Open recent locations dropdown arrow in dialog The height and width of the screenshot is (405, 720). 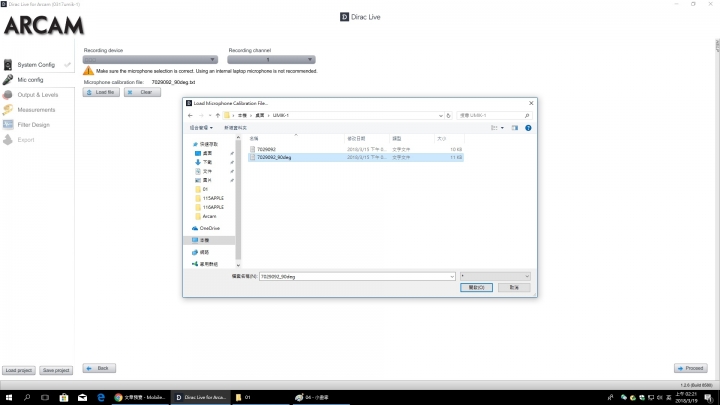coord(210,115)
